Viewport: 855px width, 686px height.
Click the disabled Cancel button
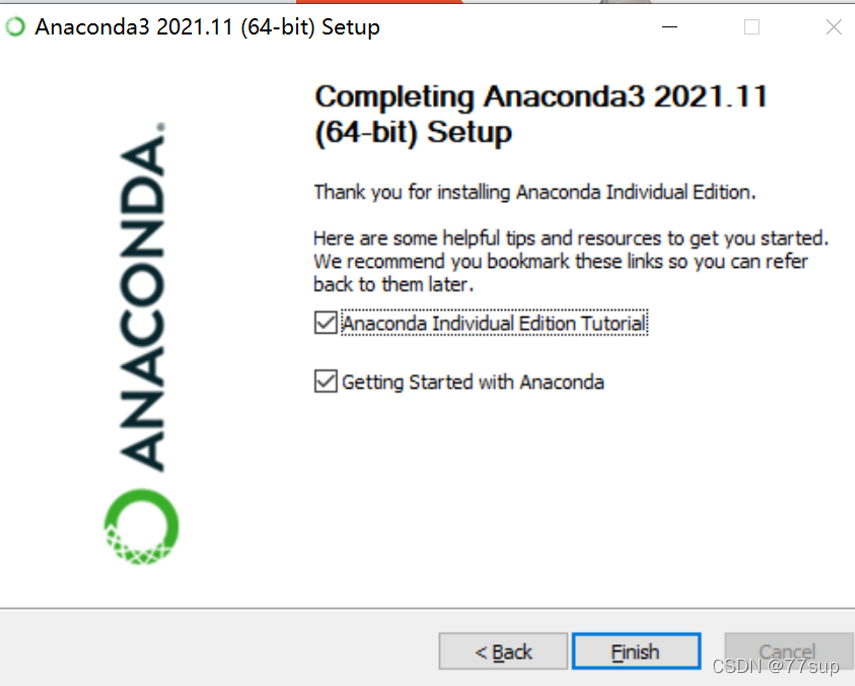pos(787,651)
